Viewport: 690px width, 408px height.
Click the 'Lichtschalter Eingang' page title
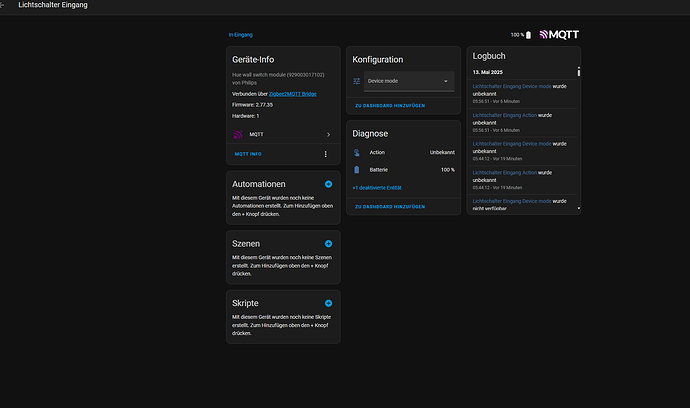pos(53,5)
